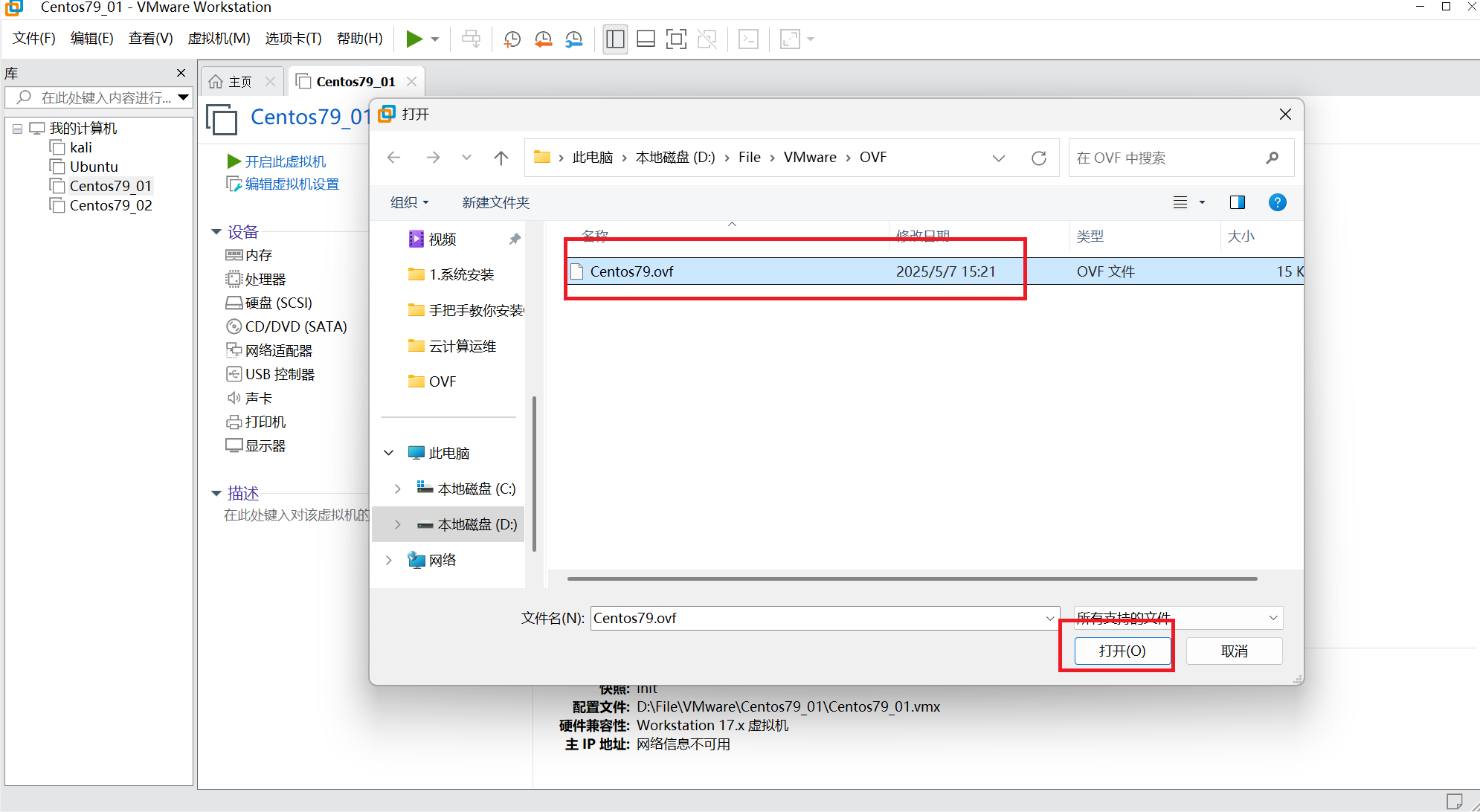Viewport: 1480px width, 812px height.
Task: Click the full screen mode icon
Action: pyautogui.click(x=676, y=39)
